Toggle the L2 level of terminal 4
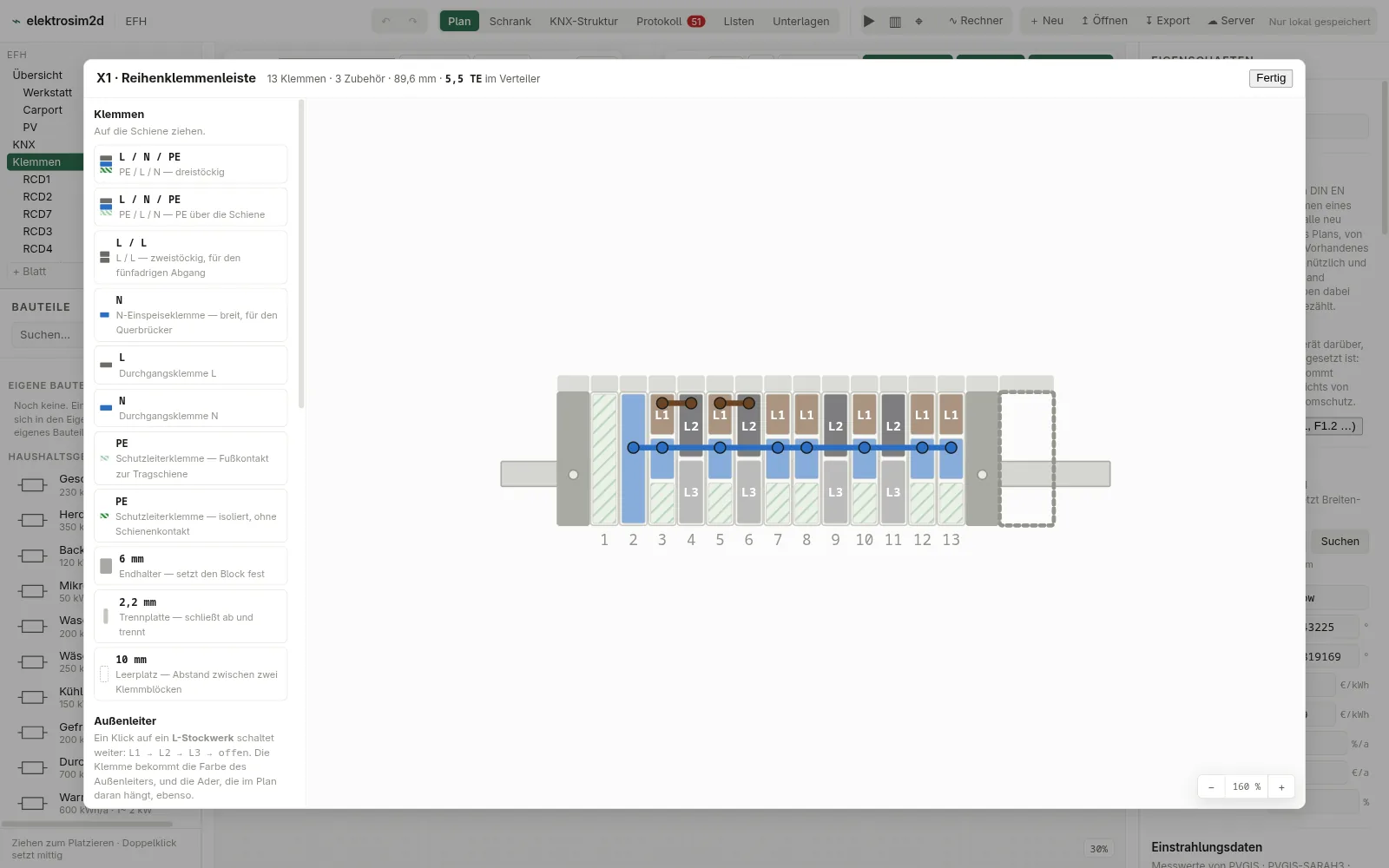 (x=691, y=425)
